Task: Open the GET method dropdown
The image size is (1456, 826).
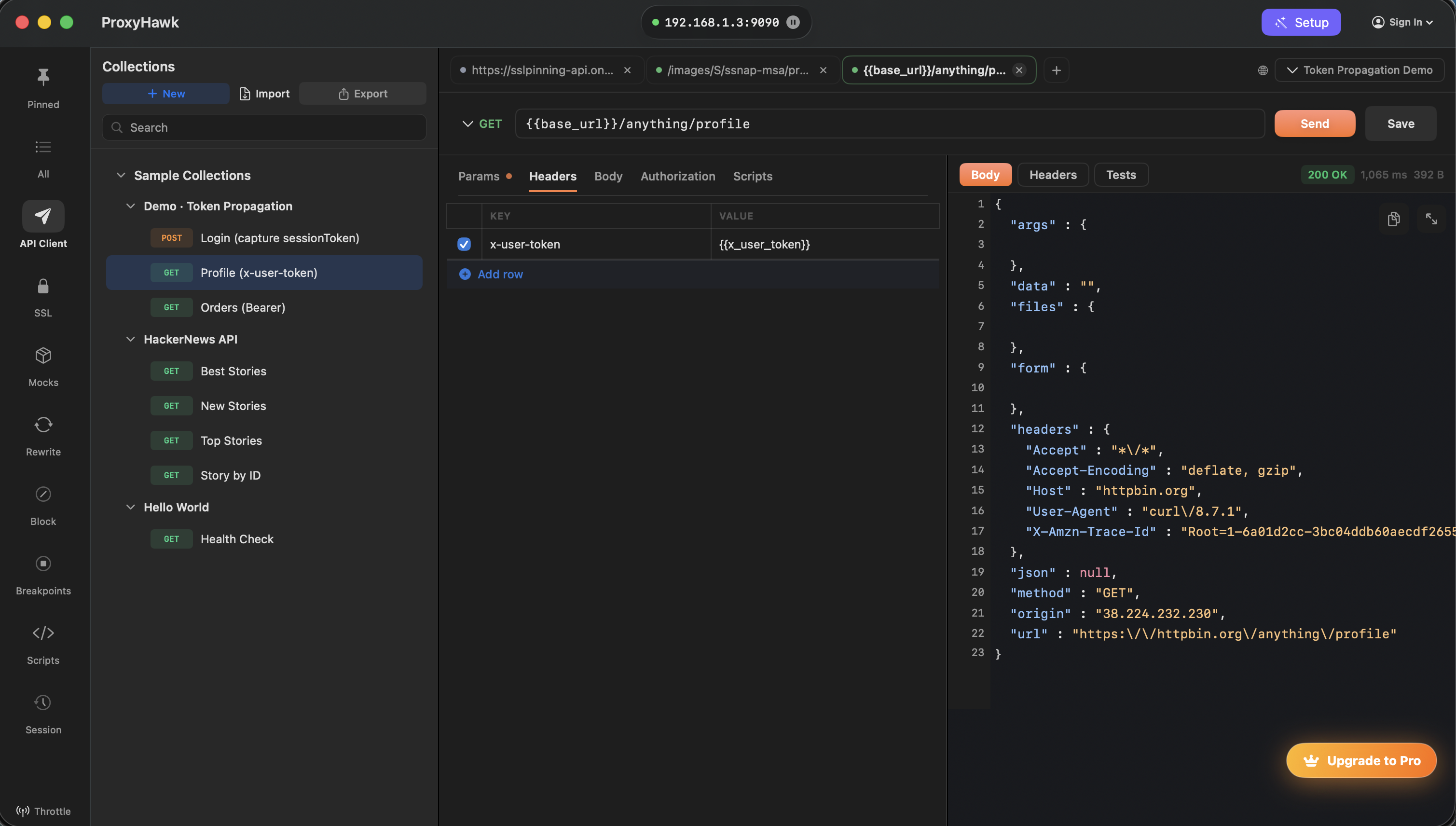Action: pos(482,124)
